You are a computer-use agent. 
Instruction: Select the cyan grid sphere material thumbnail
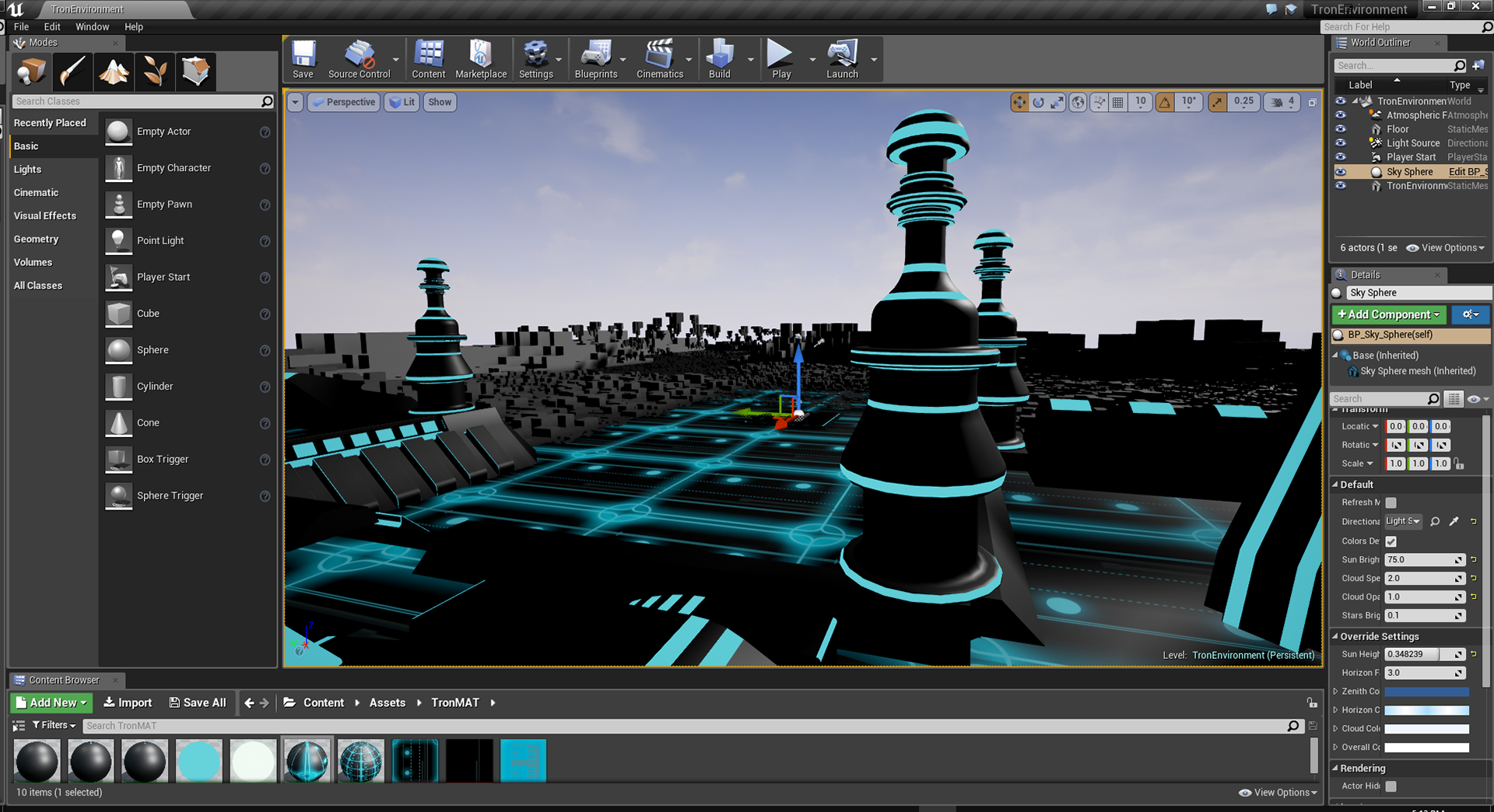[x=361, y=760]
